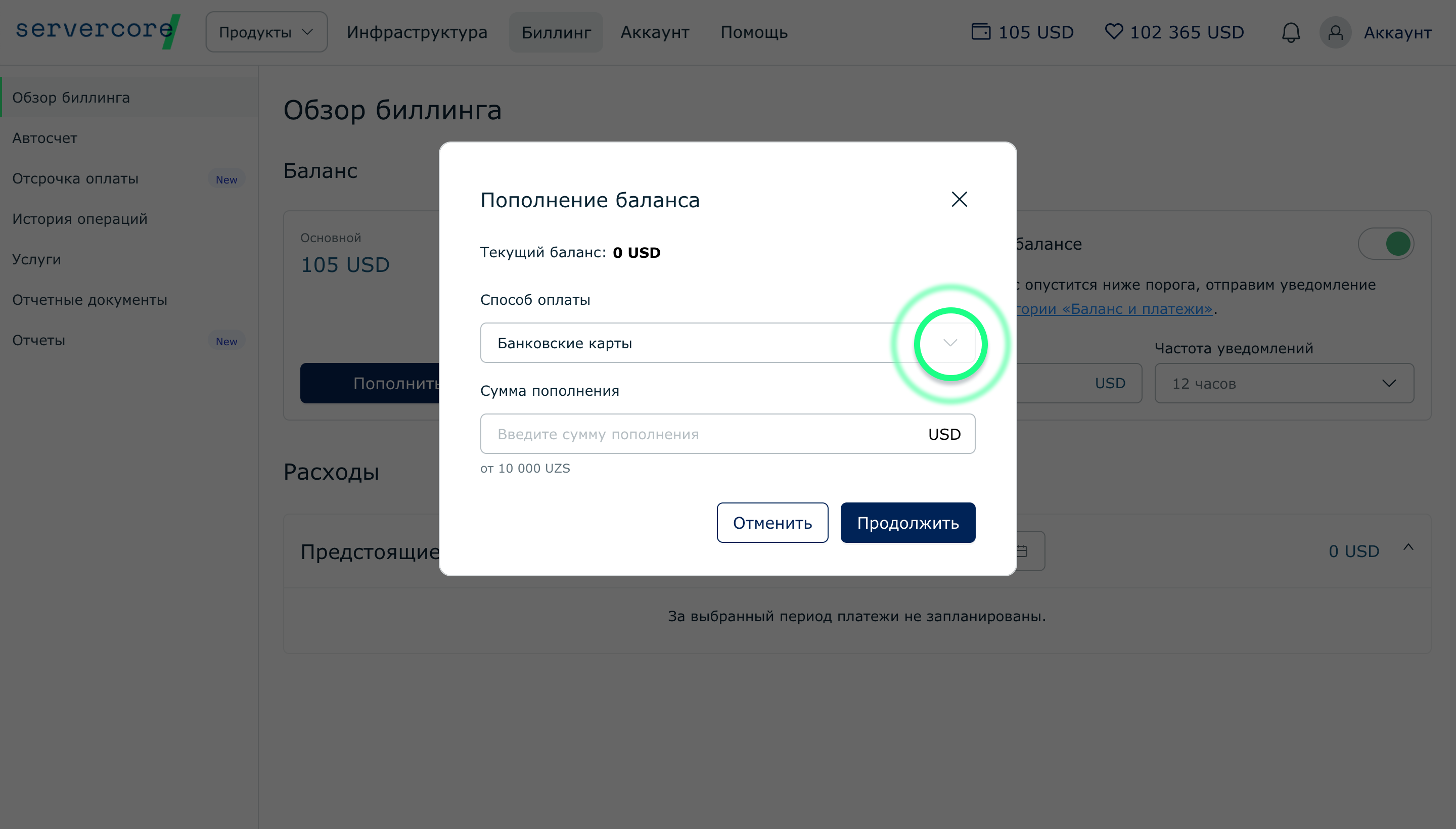
Task: Click the 105 USD main balance value
Action: click(x=344, y=265)
